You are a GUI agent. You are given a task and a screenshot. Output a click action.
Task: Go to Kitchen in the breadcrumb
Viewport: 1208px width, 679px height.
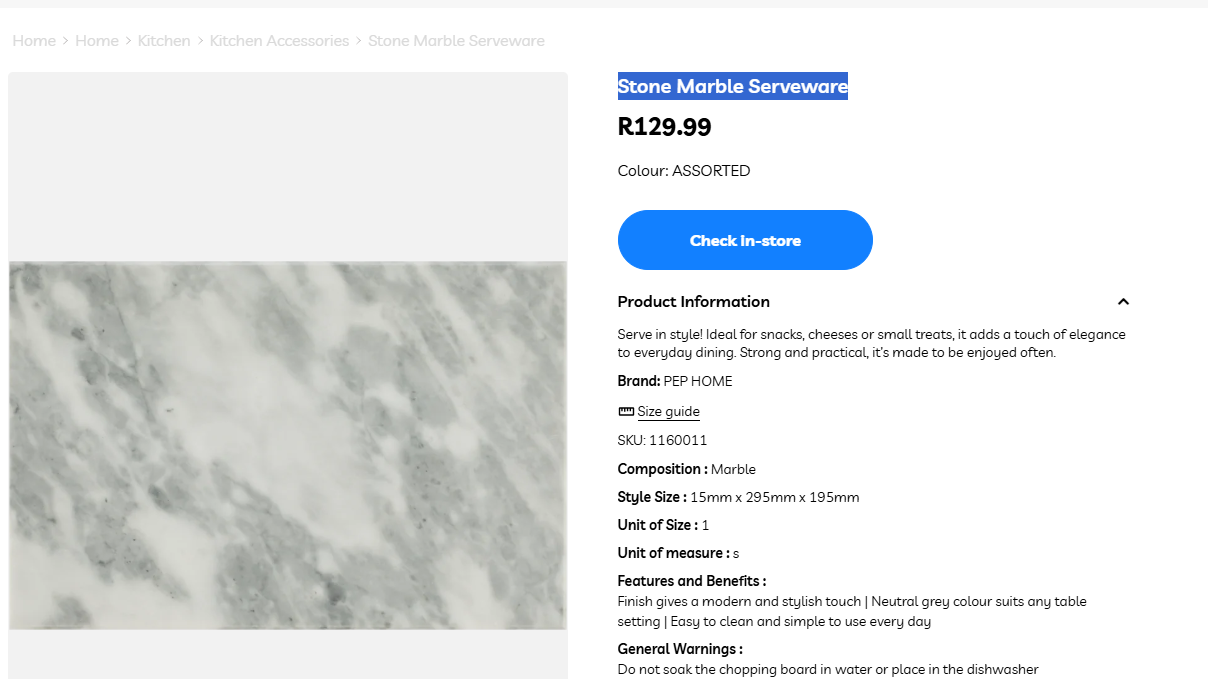pyautogui.click(x=164, y=41)
